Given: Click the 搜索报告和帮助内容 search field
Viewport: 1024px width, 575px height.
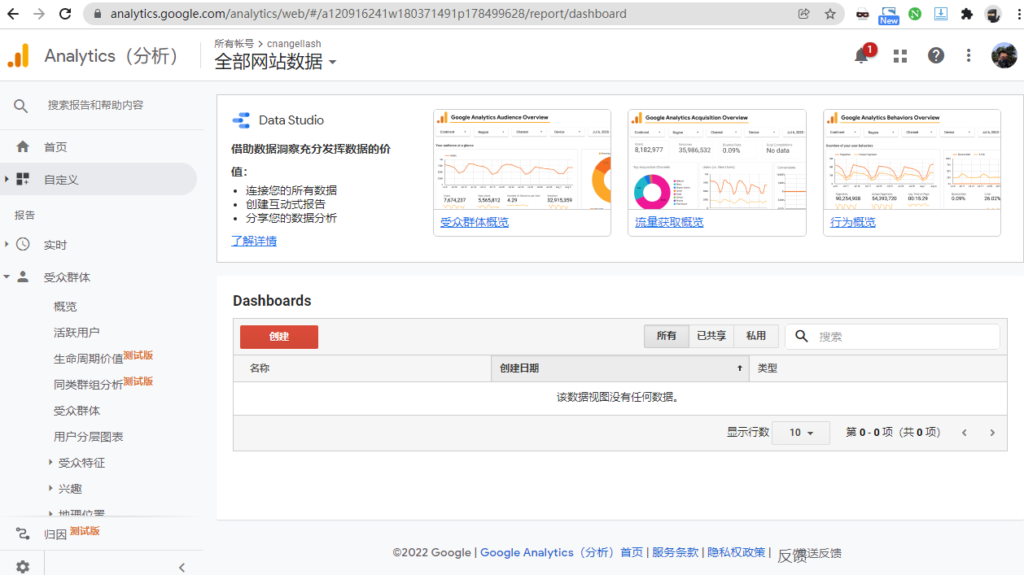Looking at the screenshot, I should pos(95,105).
